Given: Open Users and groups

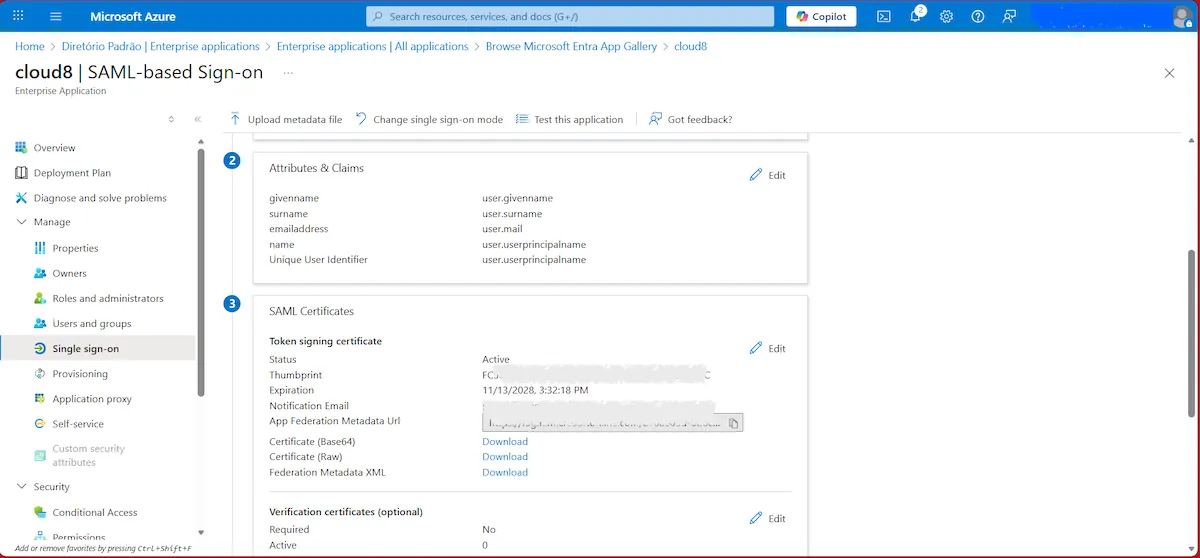Looking at the screenshot, I should (92, 323).
